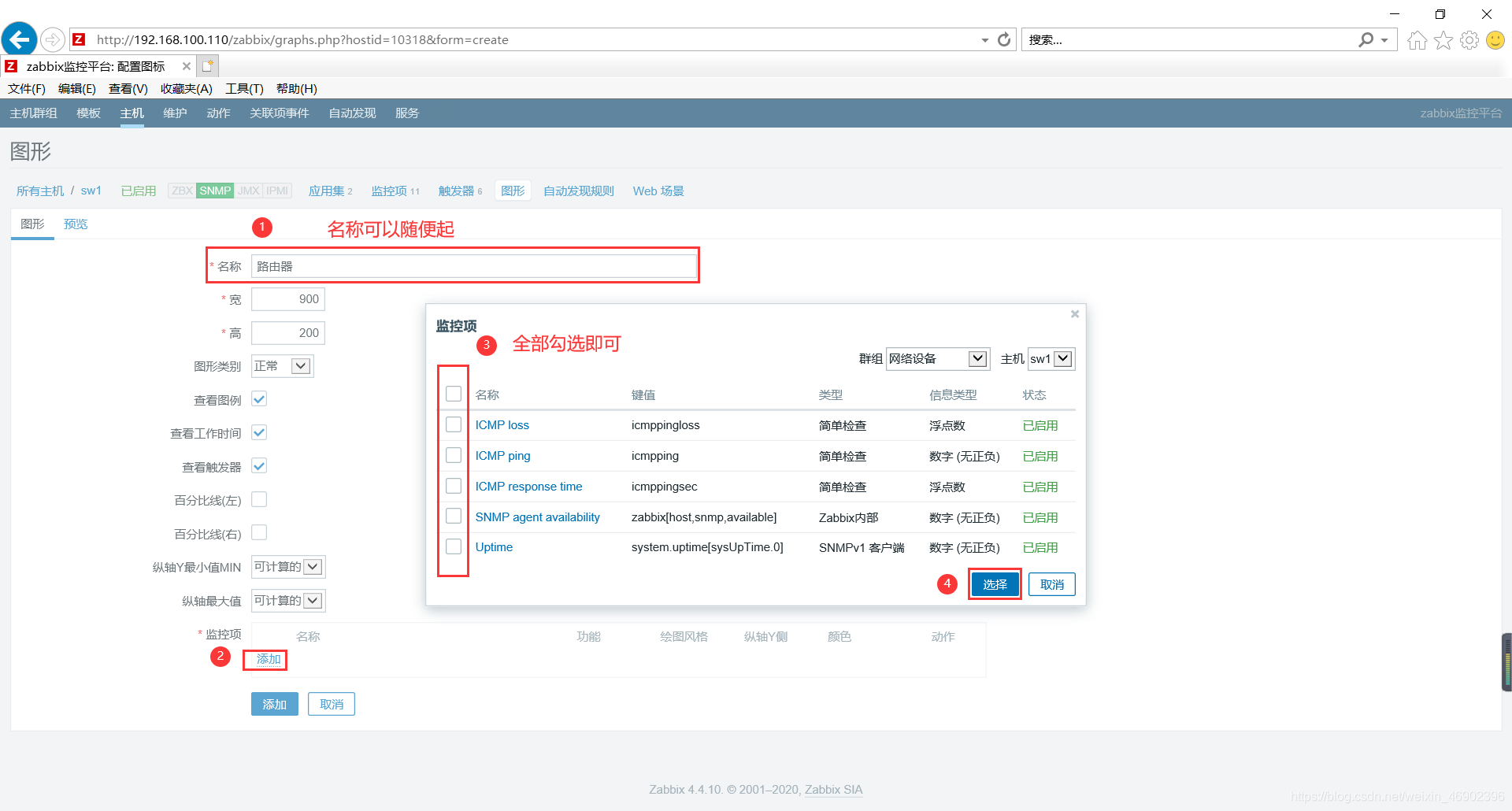Close the zabbix browser tab
Screen dimensions: 1512x811
pos(186,66)
